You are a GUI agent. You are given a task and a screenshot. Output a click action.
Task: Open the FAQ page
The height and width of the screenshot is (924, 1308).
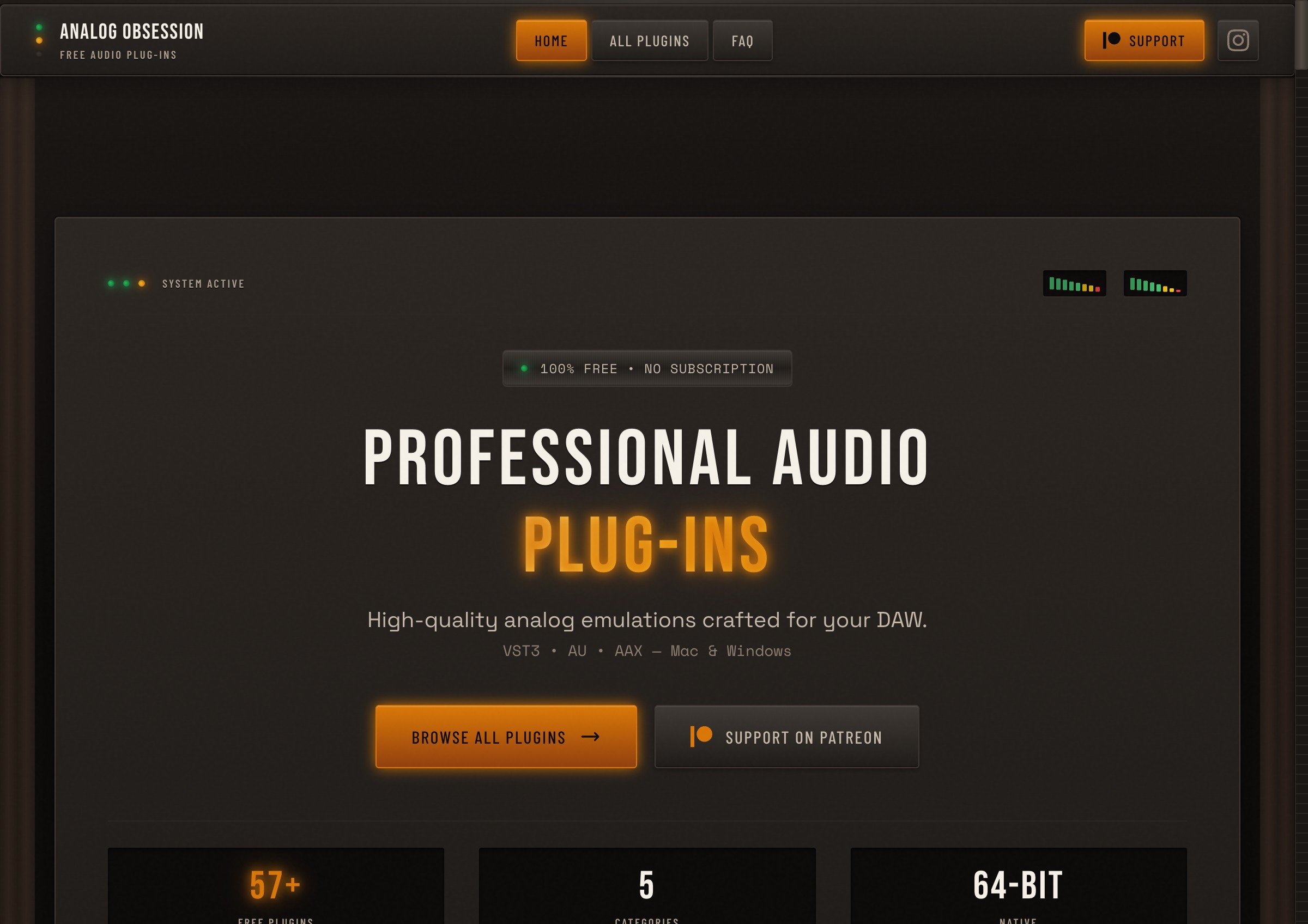(742, 40)
